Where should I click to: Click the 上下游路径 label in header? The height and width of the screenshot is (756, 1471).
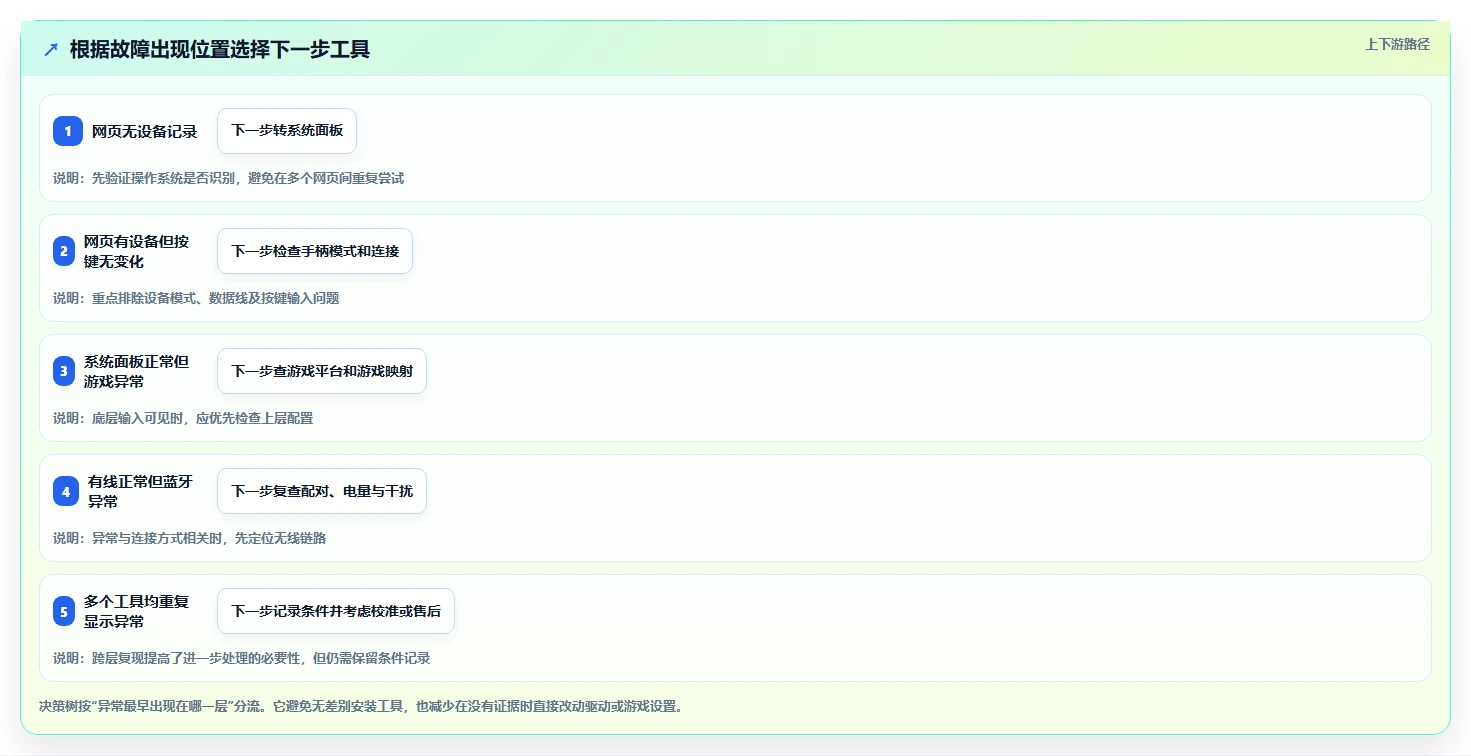point(1397,44)
